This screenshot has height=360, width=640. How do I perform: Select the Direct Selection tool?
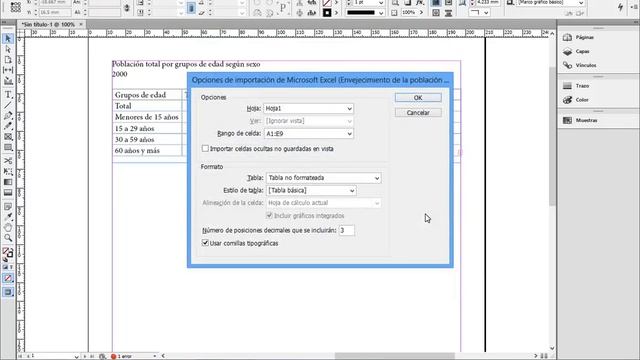point(8,49)
